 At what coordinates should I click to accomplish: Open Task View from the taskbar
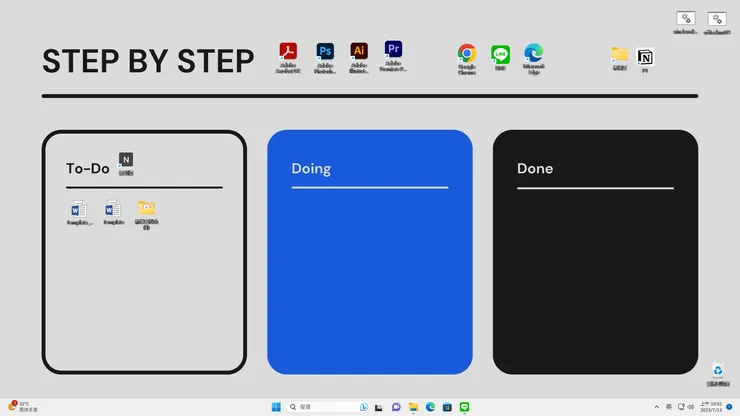(x=378, y=408)
